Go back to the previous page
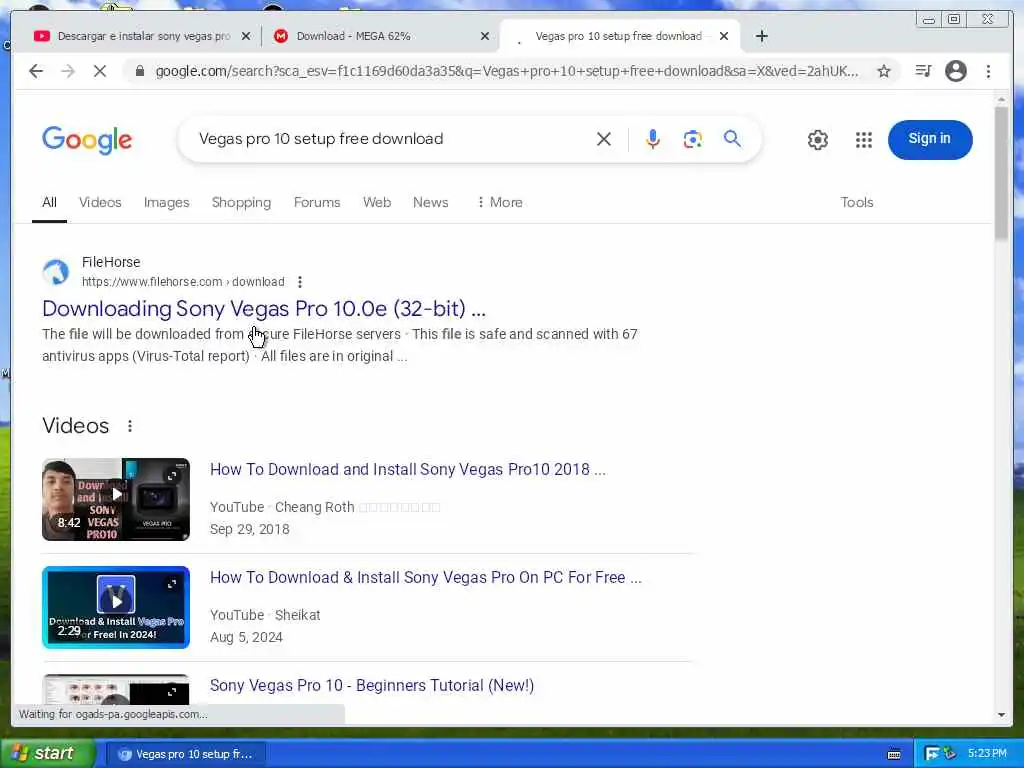Screen dimensions: 1024x768 point(36,71)
